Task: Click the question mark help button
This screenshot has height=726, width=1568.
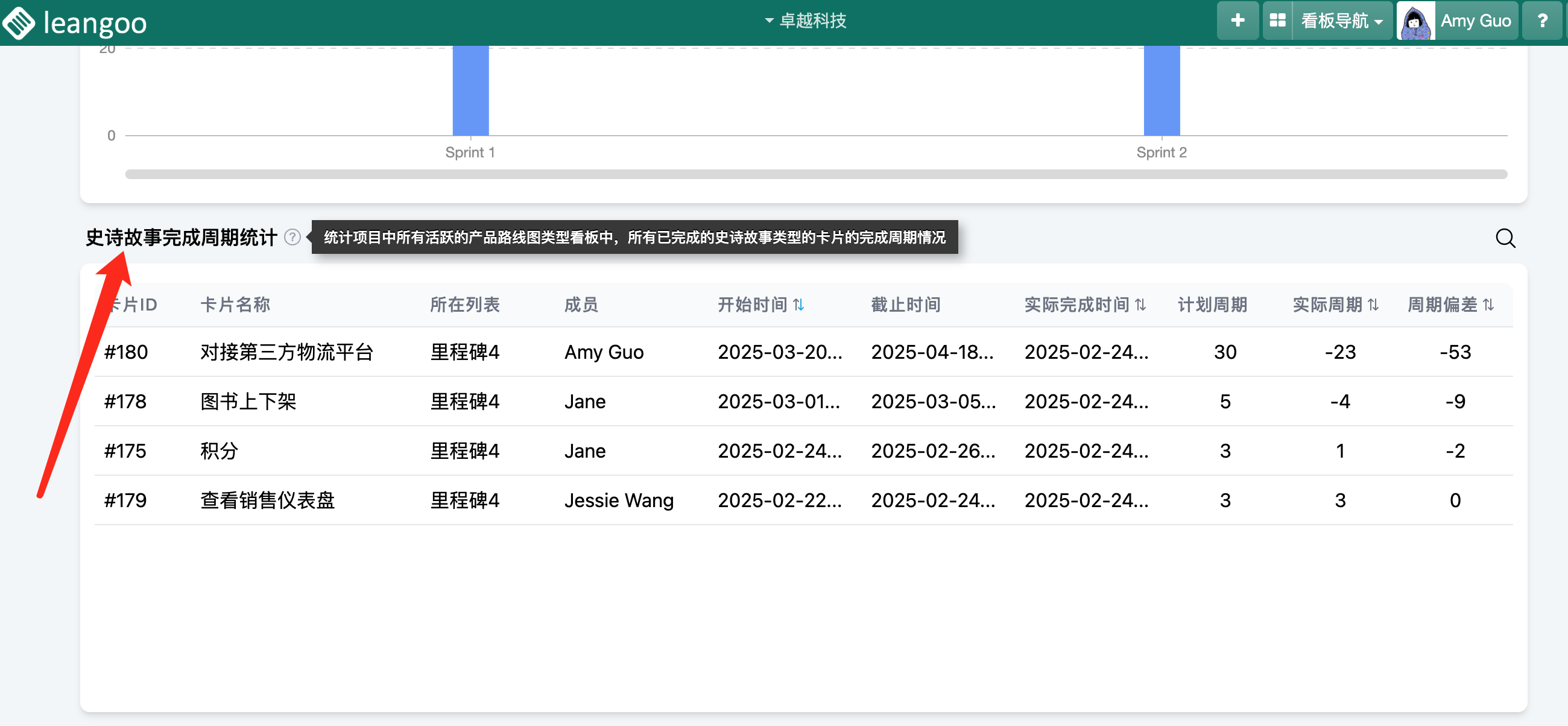Action: 1543,21
